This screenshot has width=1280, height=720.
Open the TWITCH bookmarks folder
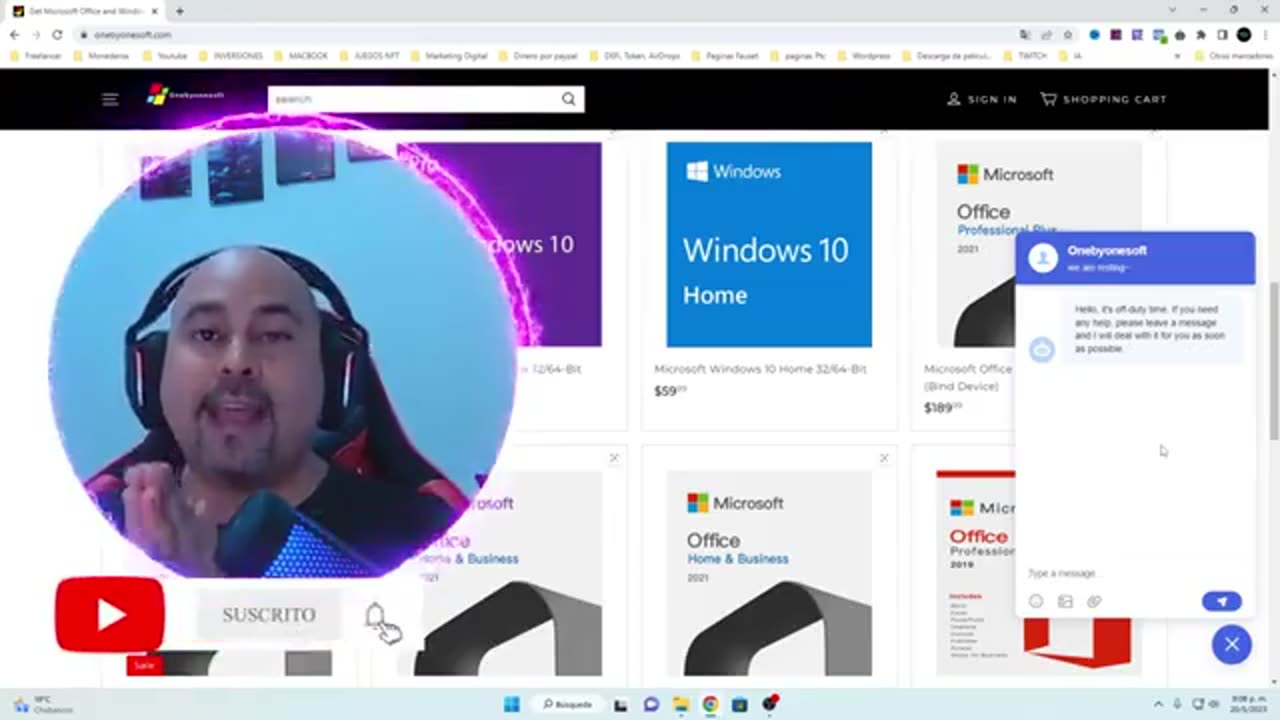(x=1025, y=56)
